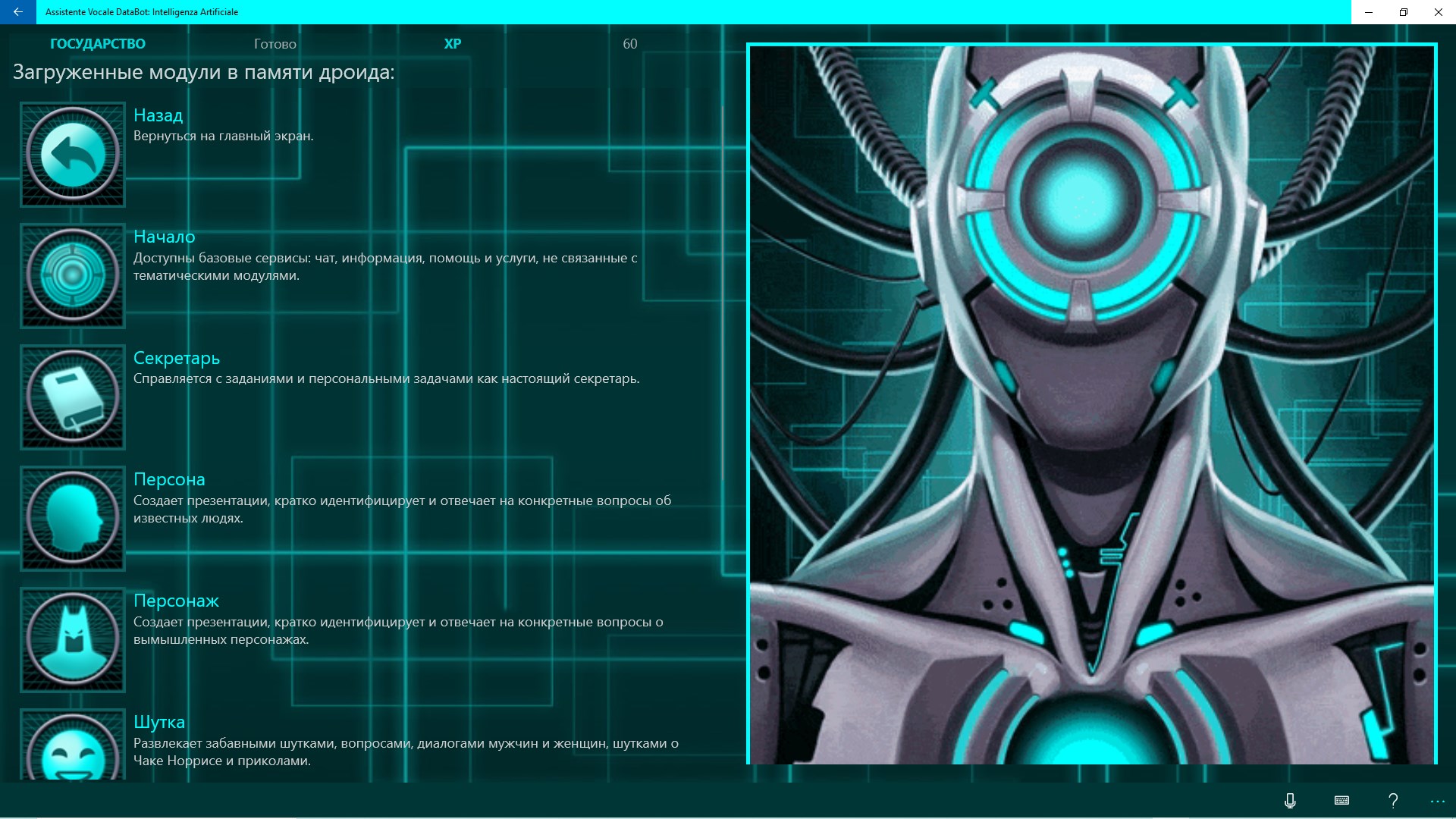Restore down the DataBot window
1456x819 pixels.
(1404, 12)
